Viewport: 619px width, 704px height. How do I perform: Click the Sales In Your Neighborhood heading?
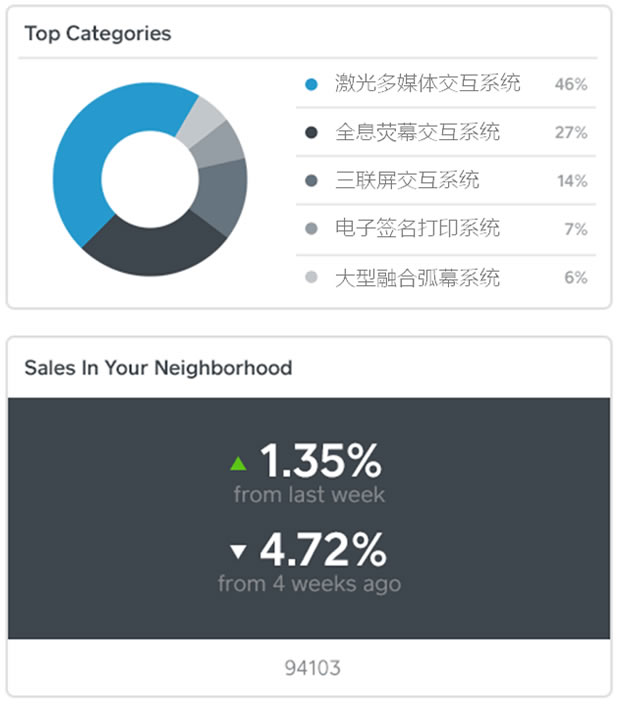(x=158, y=368)
